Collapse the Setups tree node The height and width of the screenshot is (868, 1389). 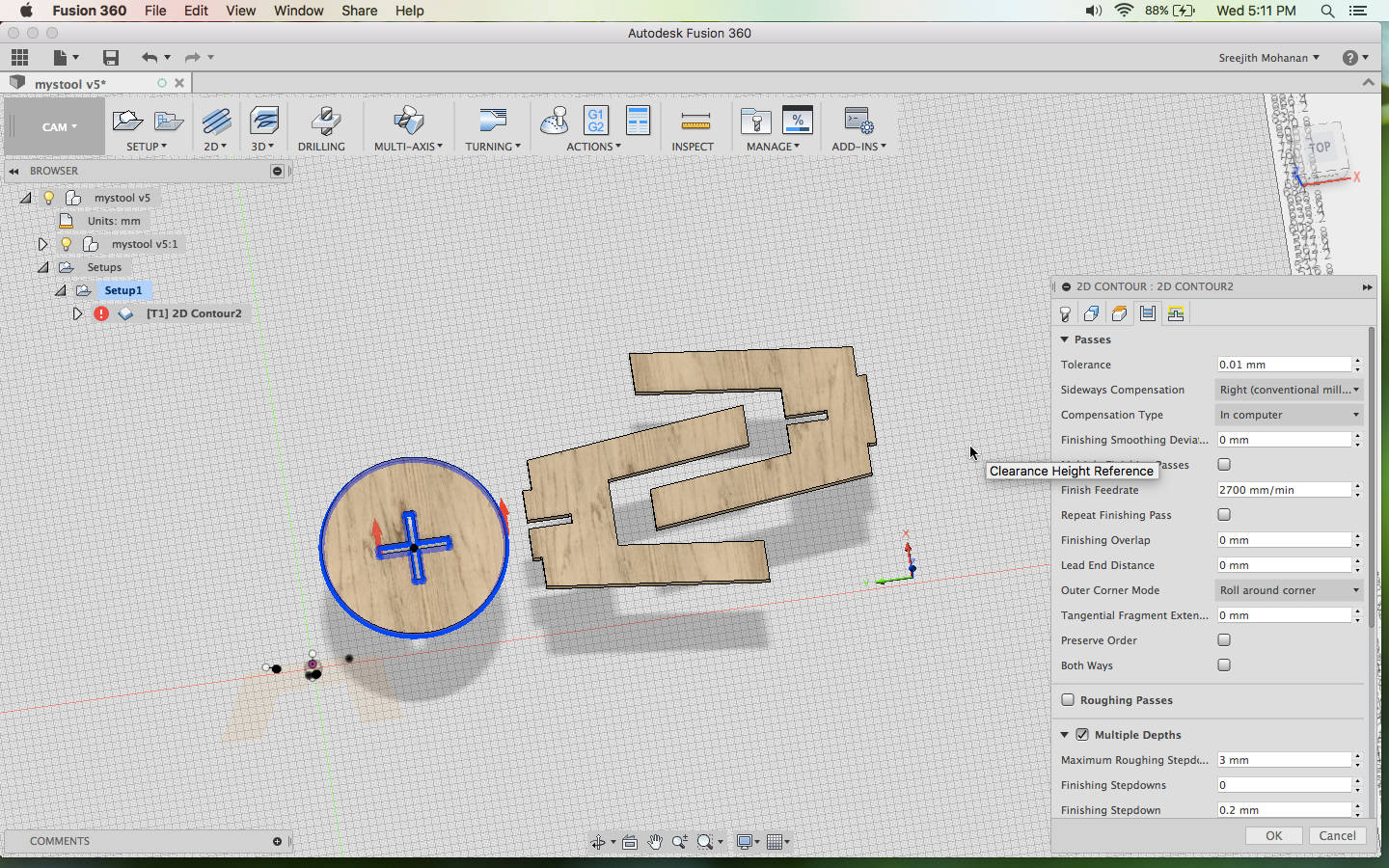pyautogui.click(x=42, y=267)
